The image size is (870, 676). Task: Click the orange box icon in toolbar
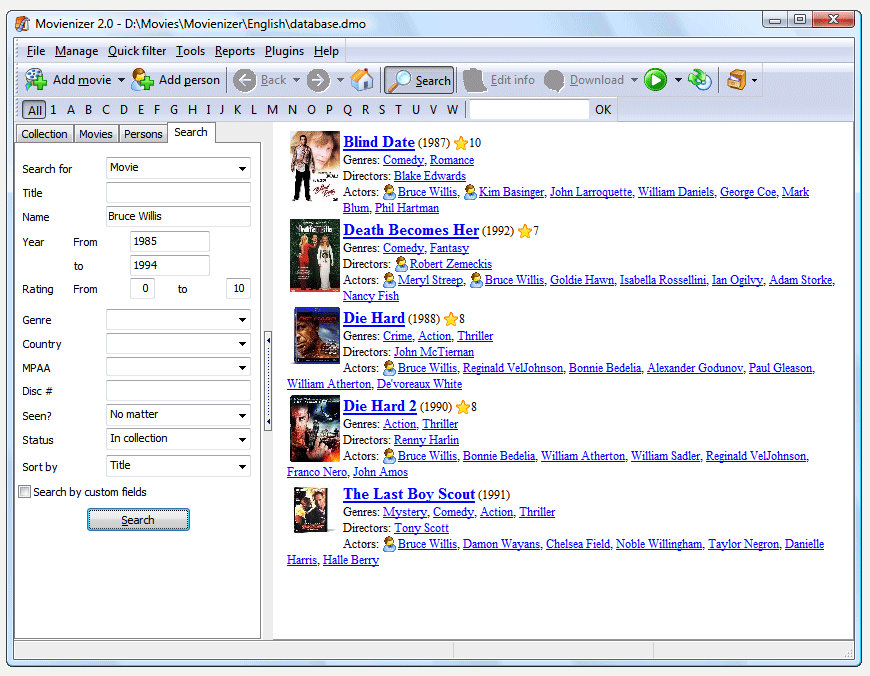coord(736,80)
